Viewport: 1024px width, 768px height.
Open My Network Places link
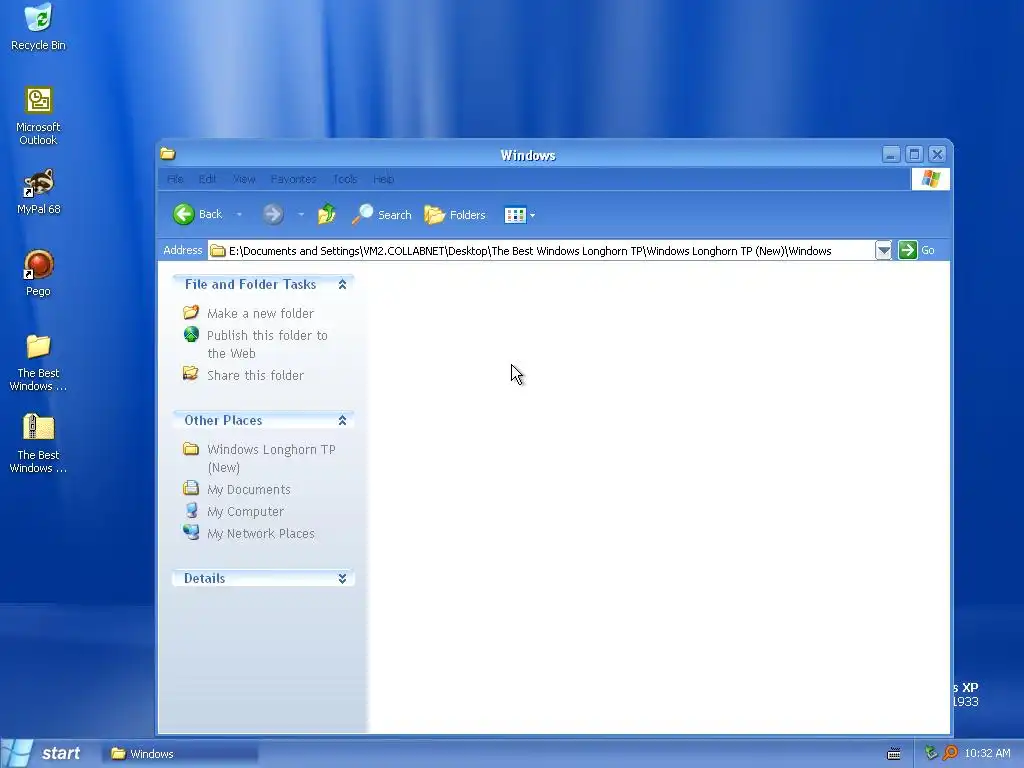261,534
